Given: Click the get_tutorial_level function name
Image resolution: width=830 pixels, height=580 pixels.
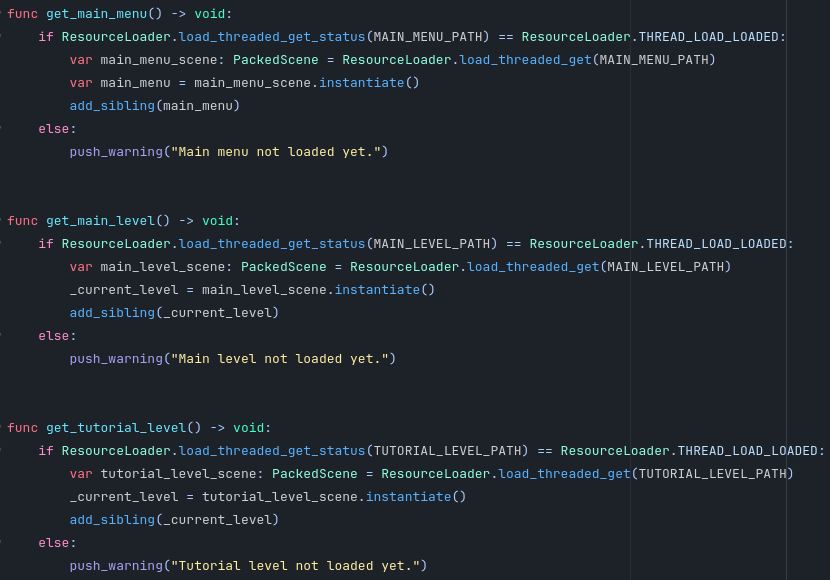Looking at the screenshot, I should [116, 428].
